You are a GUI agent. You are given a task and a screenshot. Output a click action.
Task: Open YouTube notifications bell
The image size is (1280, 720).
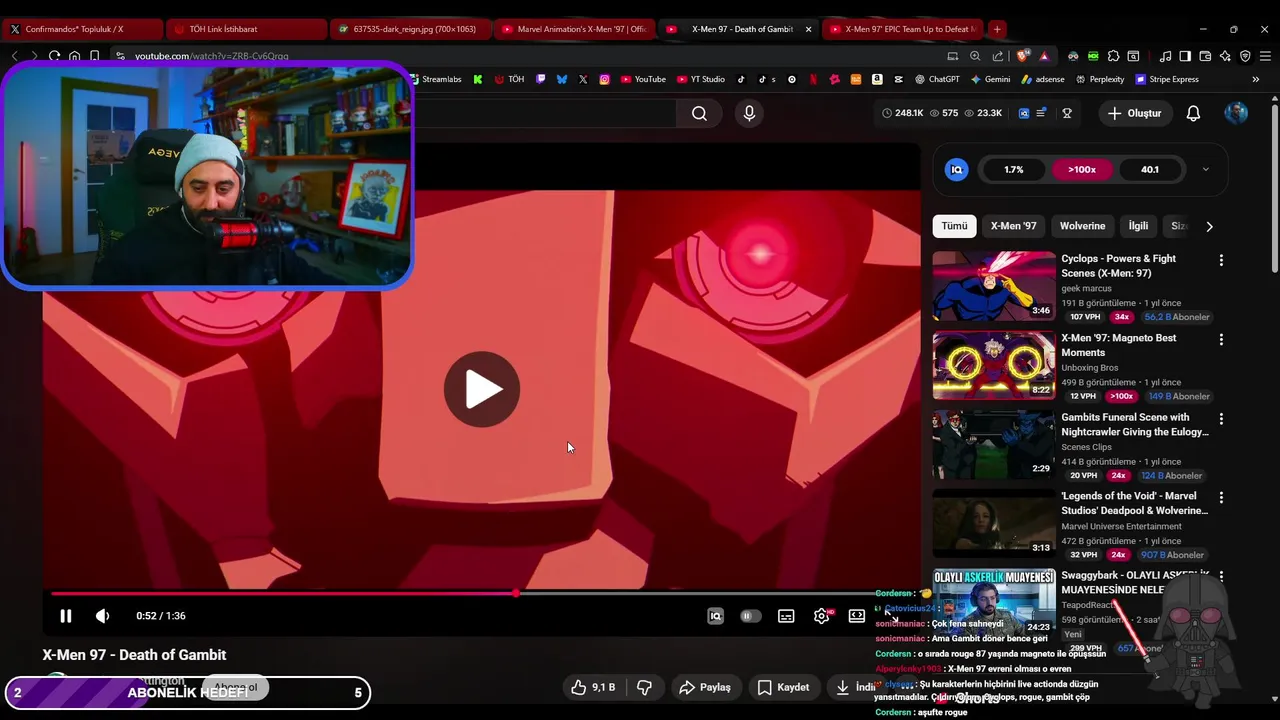point(1193,113)
